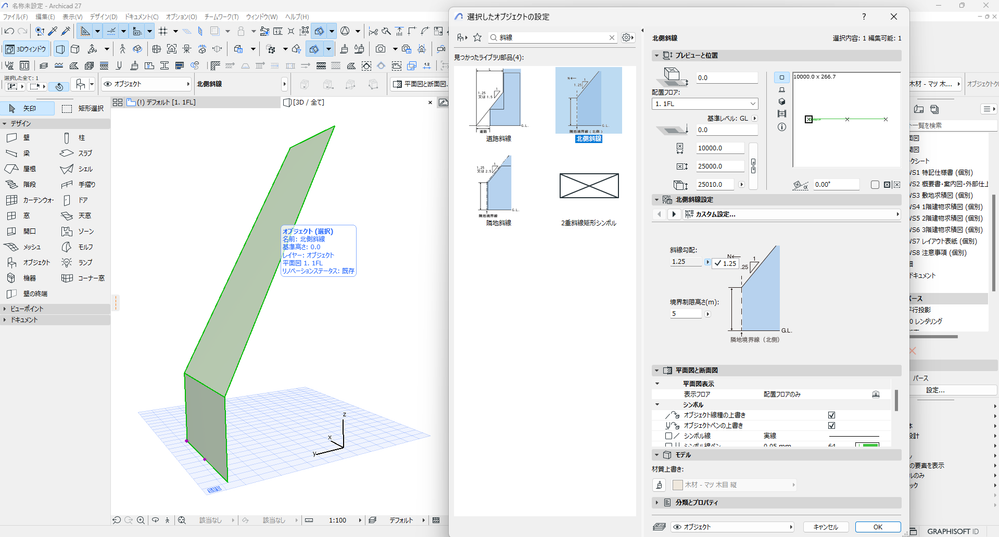
Task: Open the library search settings gear
Action: [x=627, y=37]
